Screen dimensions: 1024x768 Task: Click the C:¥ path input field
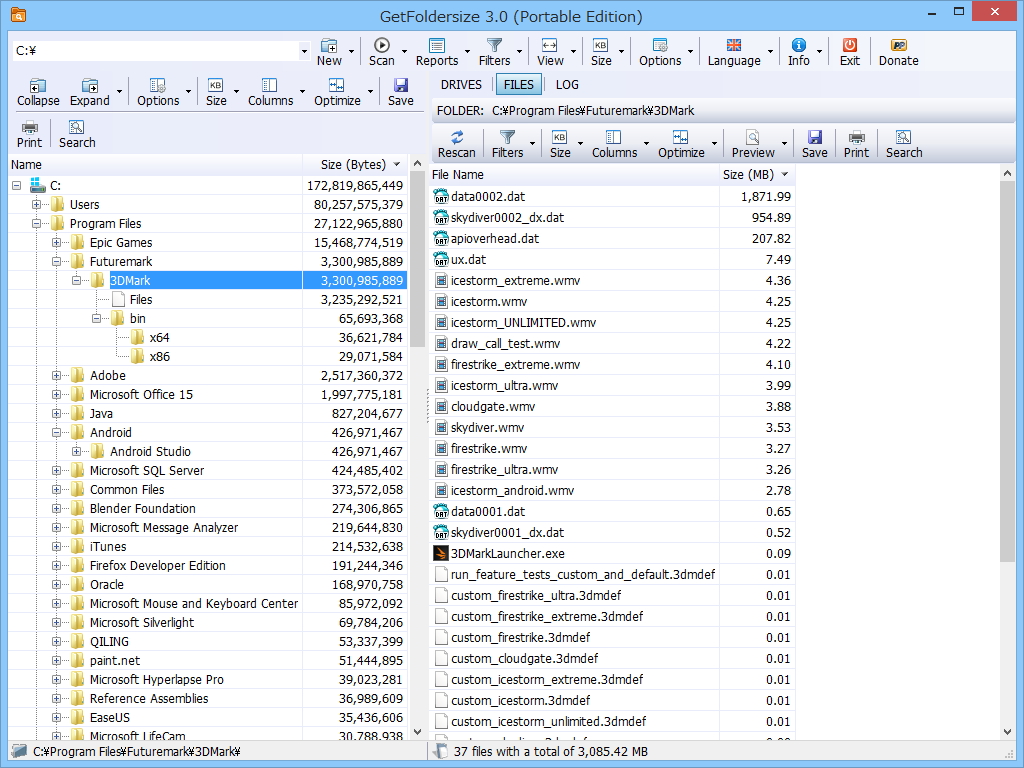tap(155, 51)
